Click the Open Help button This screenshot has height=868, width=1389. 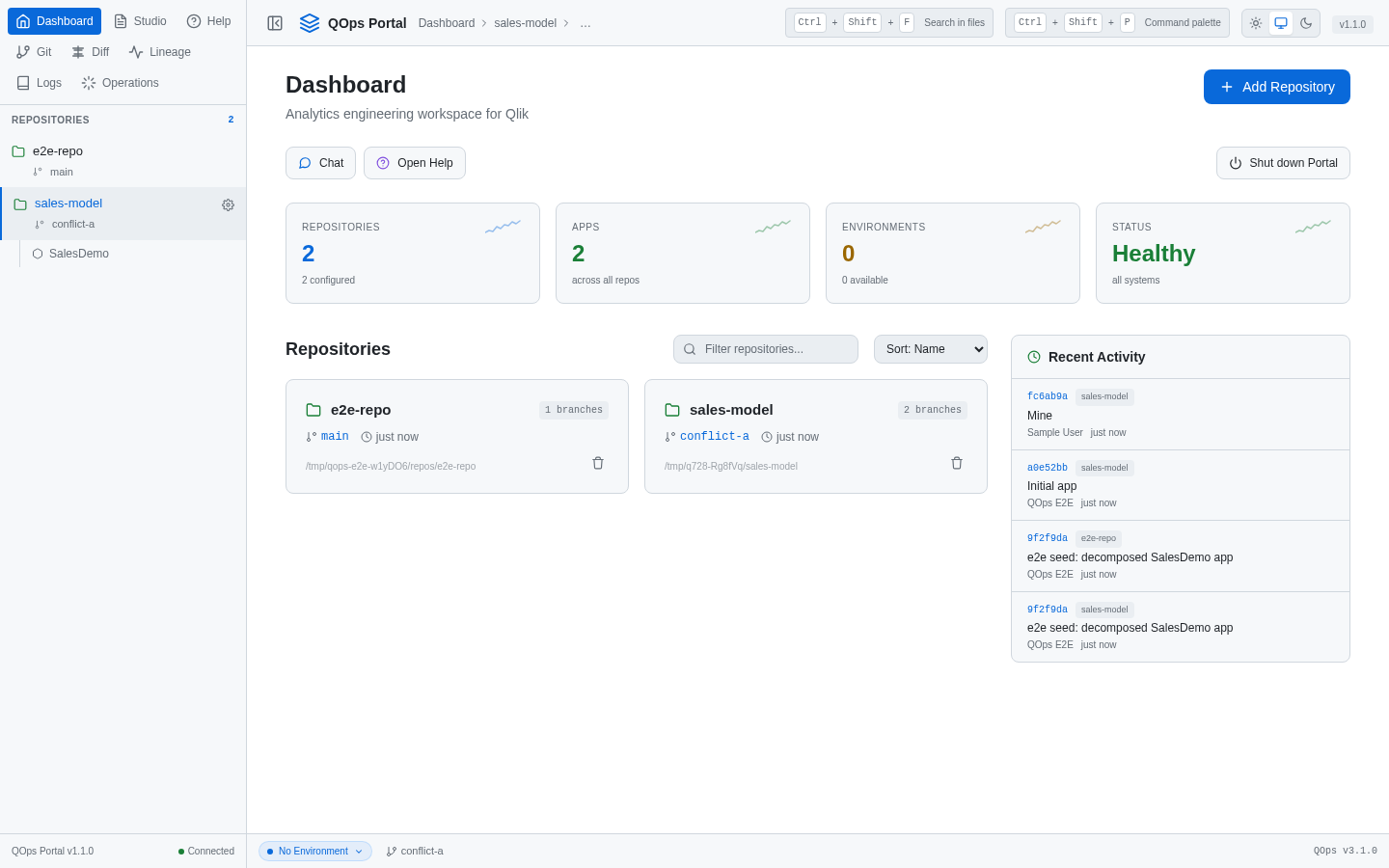(415, 163)
